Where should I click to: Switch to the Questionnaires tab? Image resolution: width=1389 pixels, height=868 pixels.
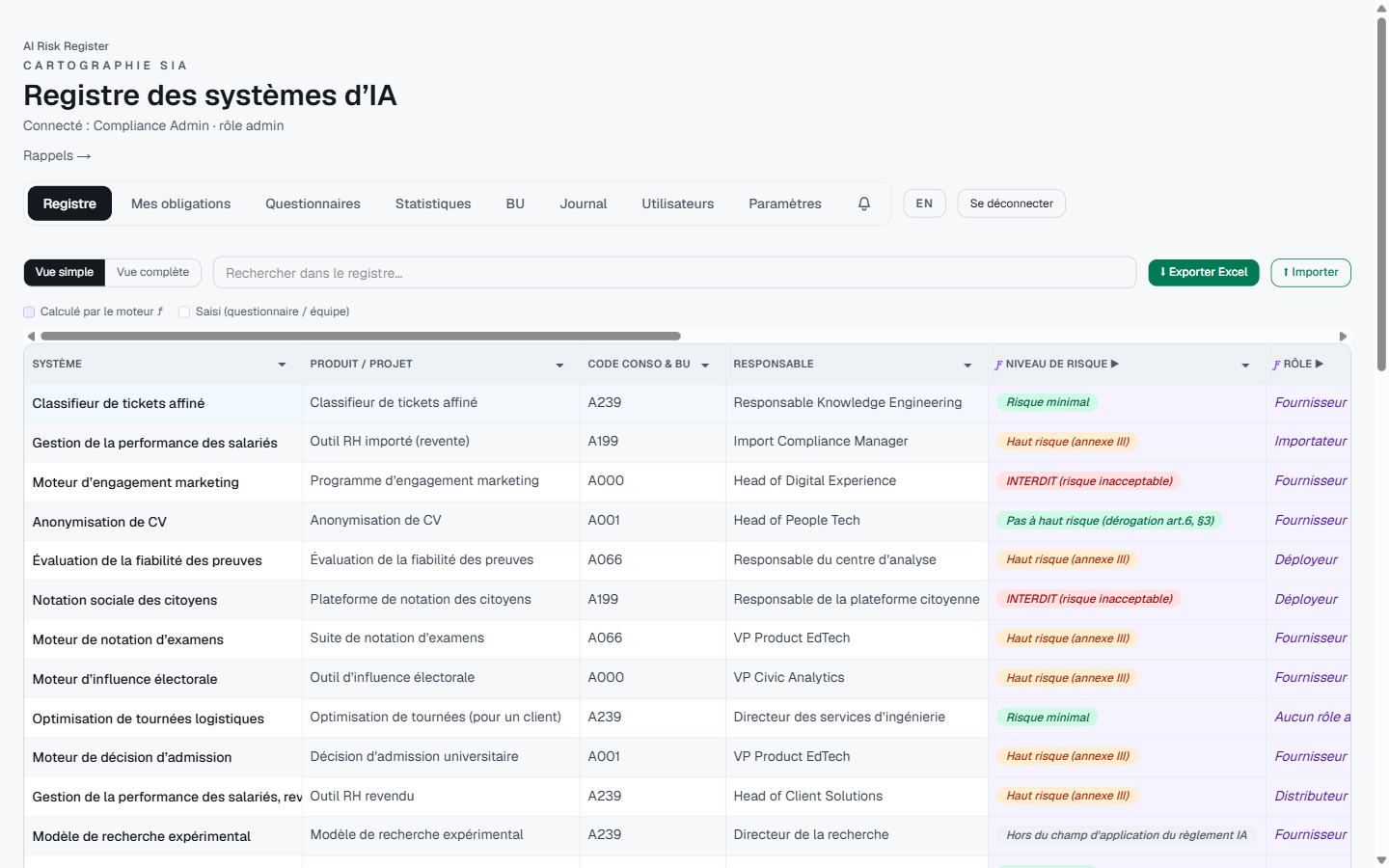pos(313,203)
